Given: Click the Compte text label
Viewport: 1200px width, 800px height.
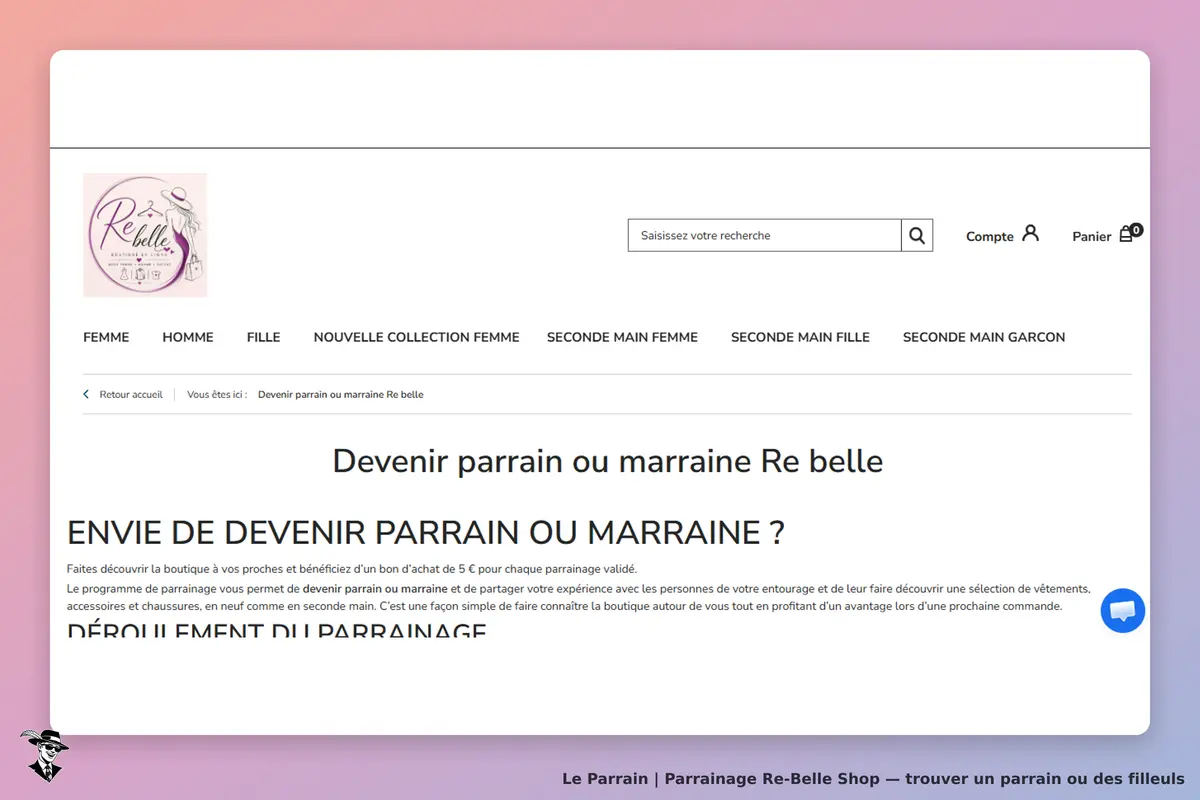Looking at the screenshot, I should click(990, 237).
